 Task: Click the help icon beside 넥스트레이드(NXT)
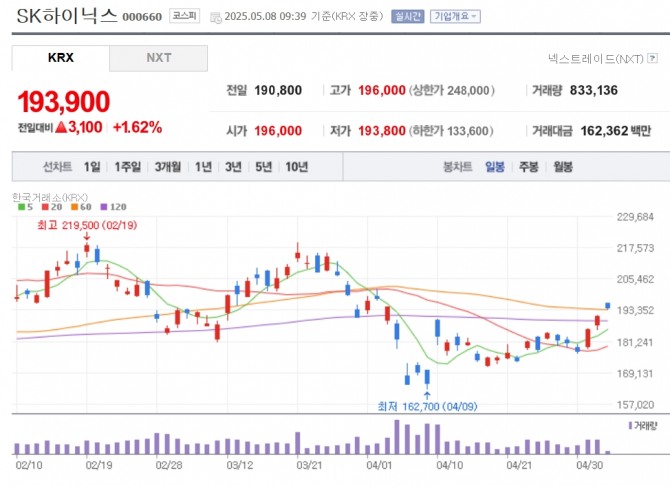653,60
